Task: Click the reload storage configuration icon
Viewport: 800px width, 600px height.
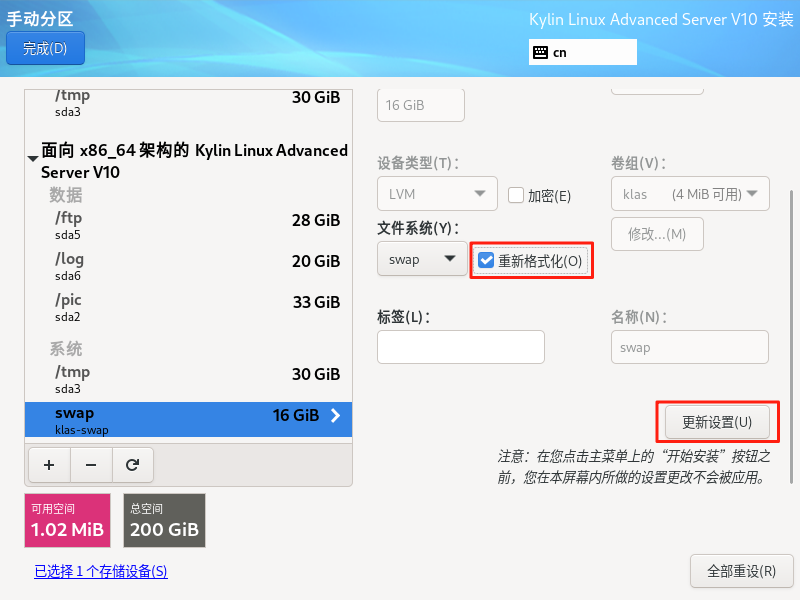Action: pyautogui.click(x=133, y=465)
